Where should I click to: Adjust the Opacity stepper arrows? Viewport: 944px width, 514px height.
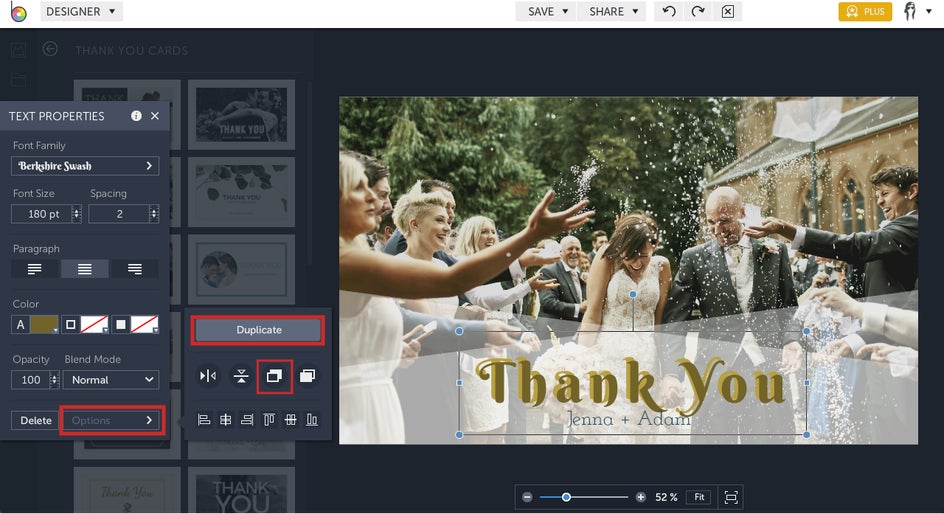[55, 380]
